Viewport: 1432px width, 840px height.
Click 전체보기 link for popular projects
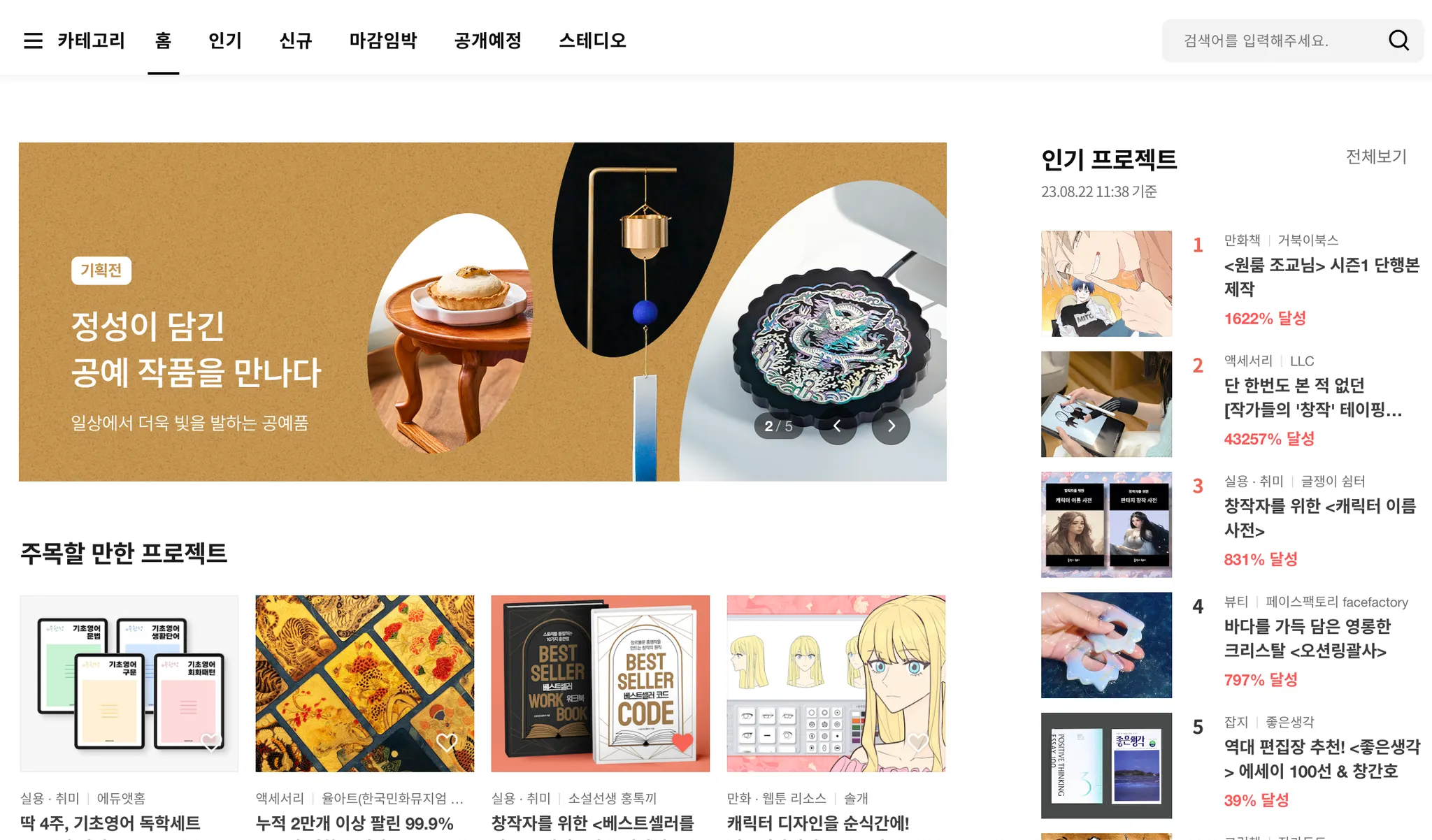[1376, 157]
